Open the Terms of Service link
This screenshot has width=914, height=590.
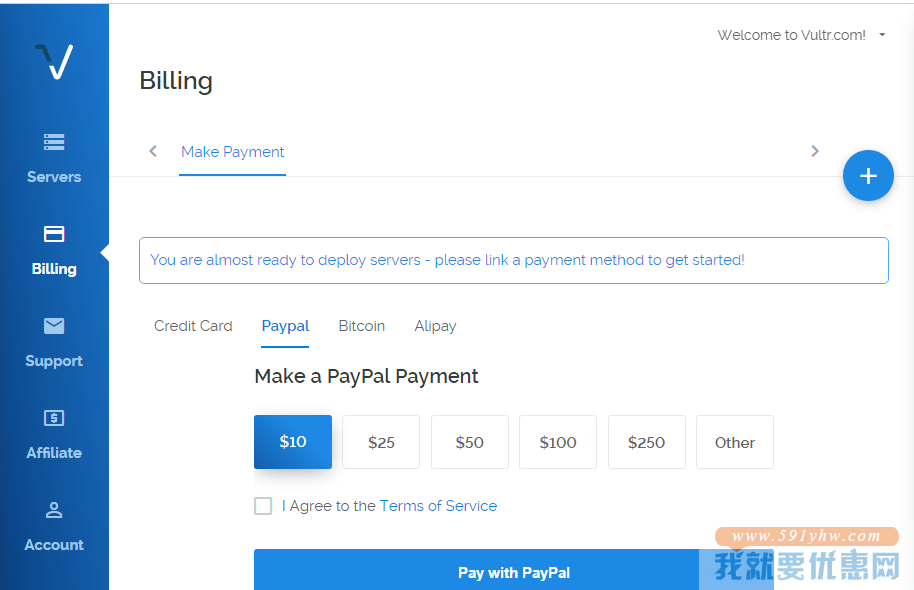[x=438, y=506]
